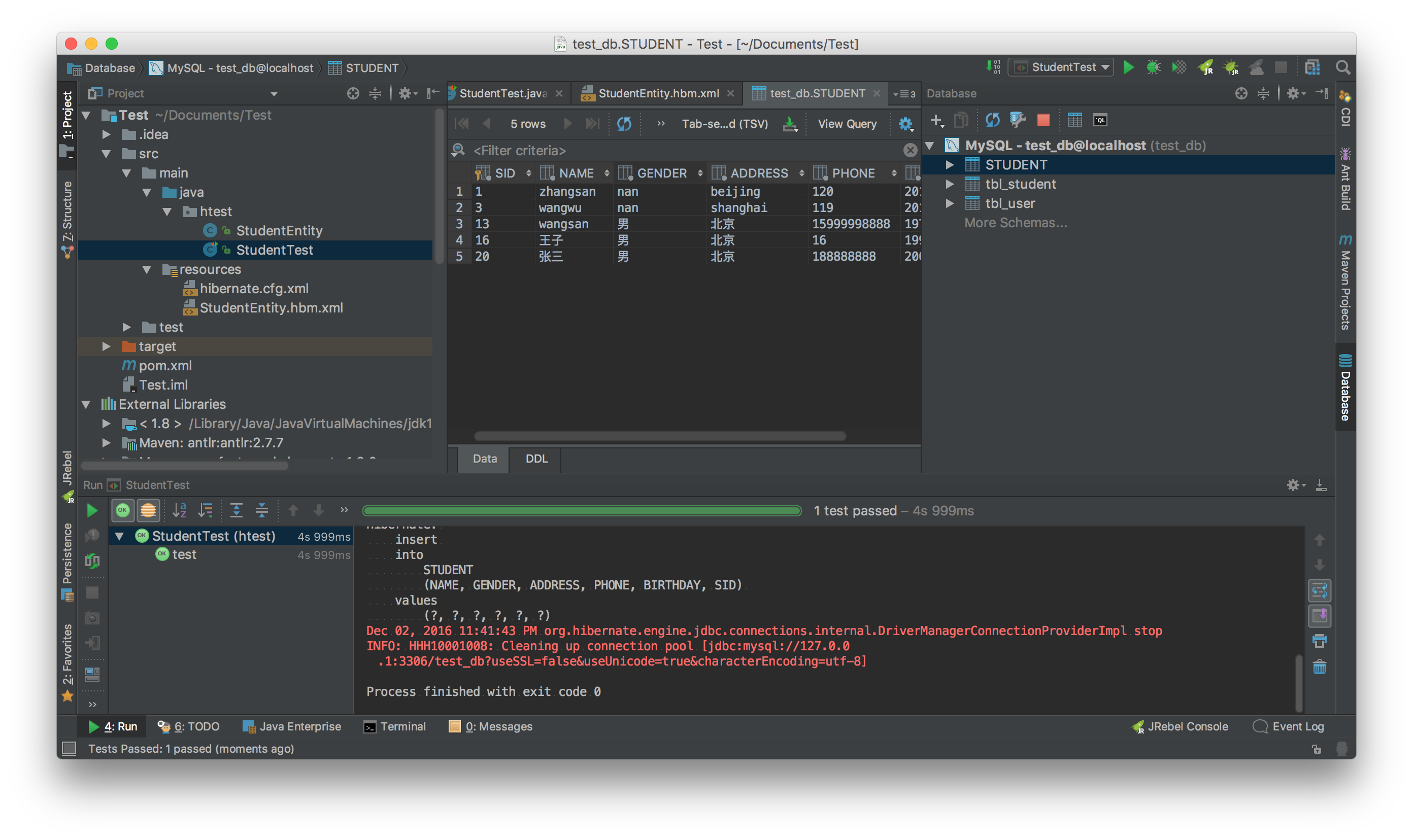The height and width of the screenshot is (840, 1413).
Task: Rerun test with green play in Run panel
Action: [92, 511]
